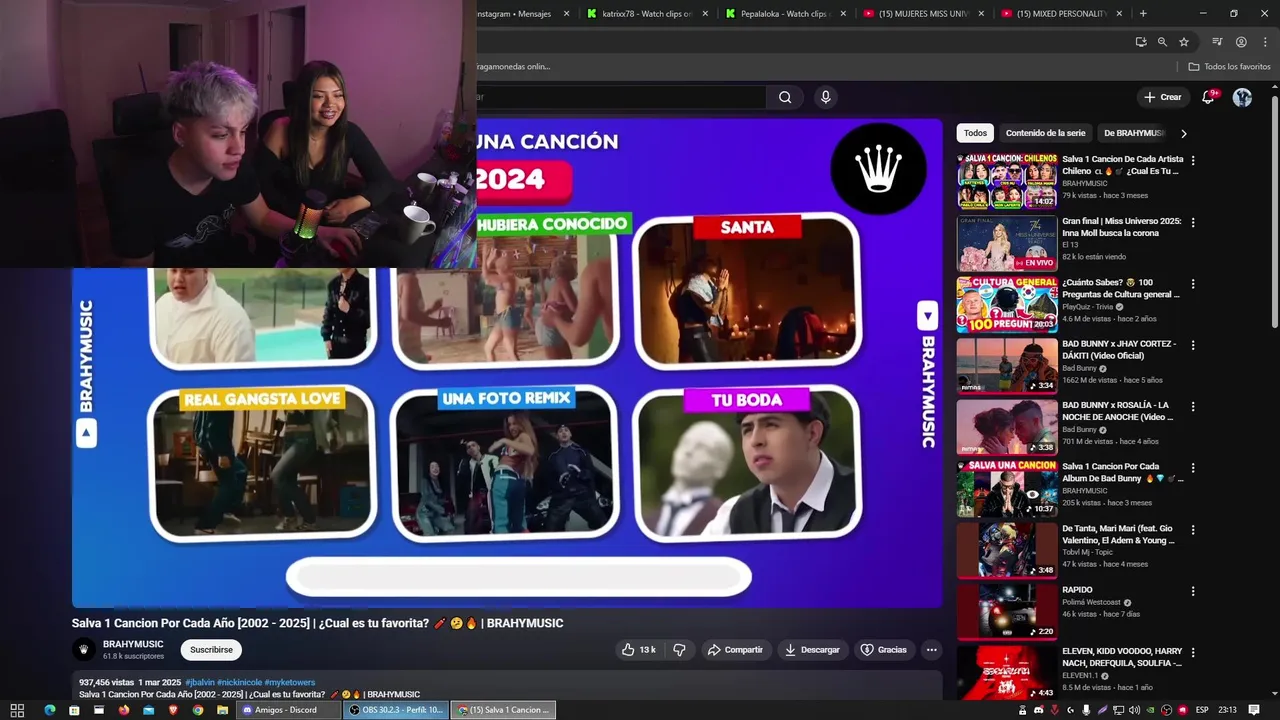Click the Descargar download button
The image size is (1280, 720).
[x=812, y=650]
